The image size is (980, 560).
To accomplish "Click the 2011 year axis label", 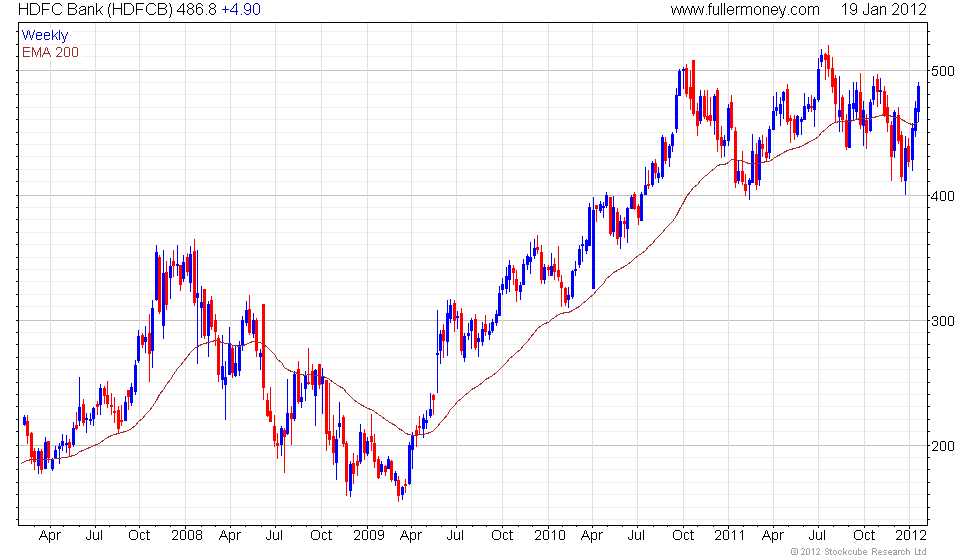I will [x=729, y=536].
